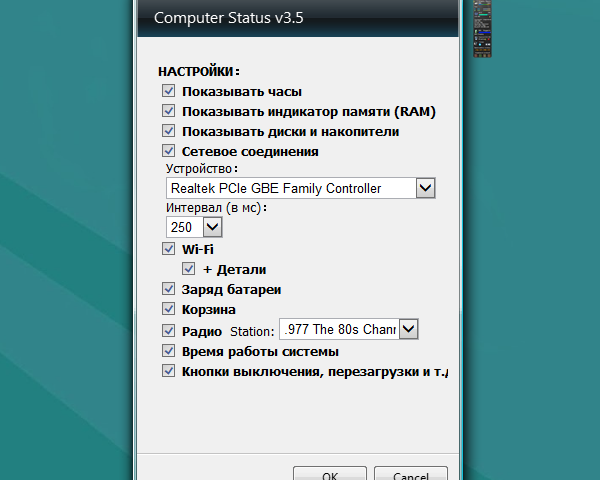
Task: Click the Computer Status gadget thumbnail
Action: (482, 29)
